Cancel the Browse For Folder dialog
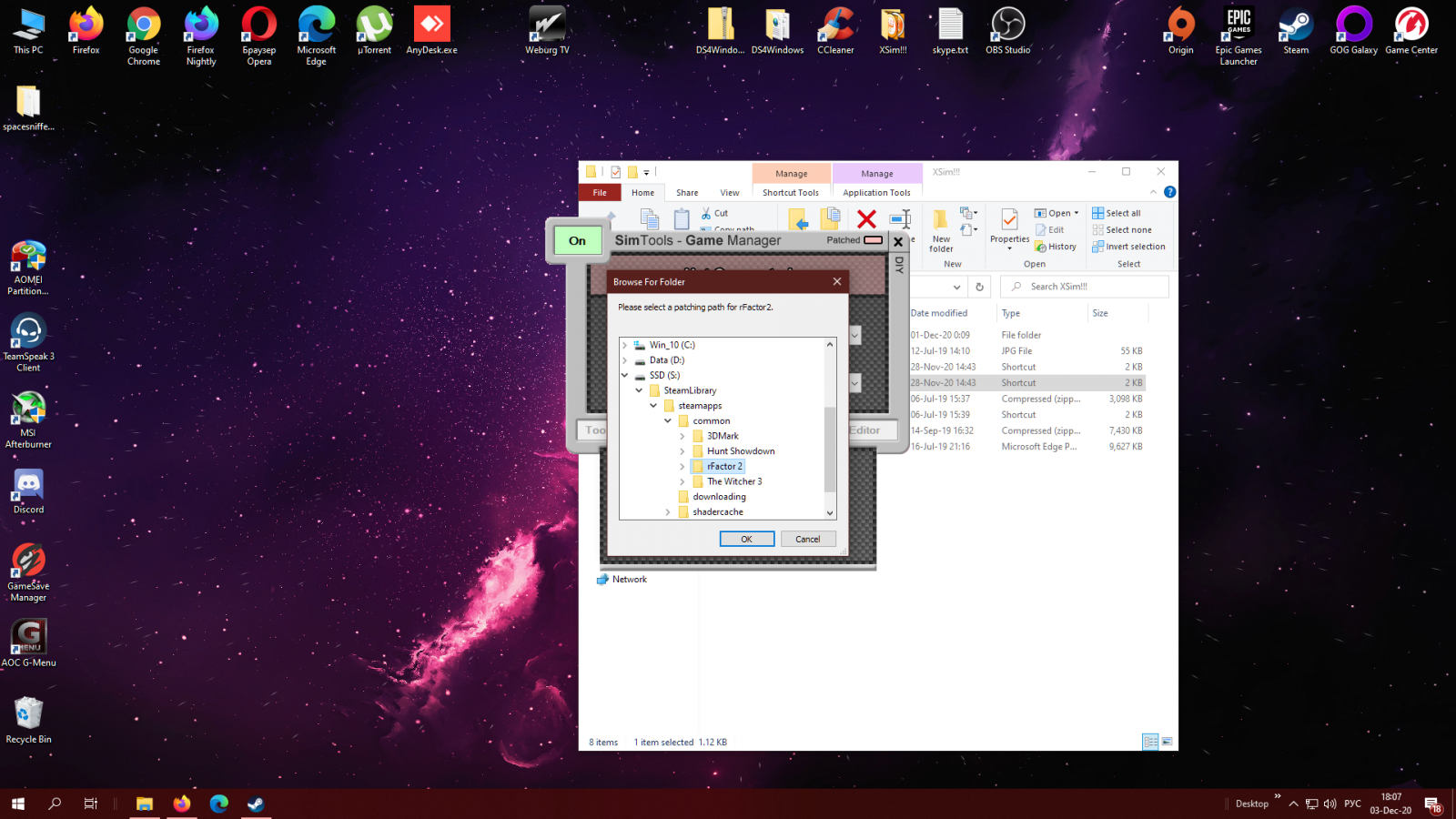The width and height of the screenshot is (1456, 819). point(808,539)
